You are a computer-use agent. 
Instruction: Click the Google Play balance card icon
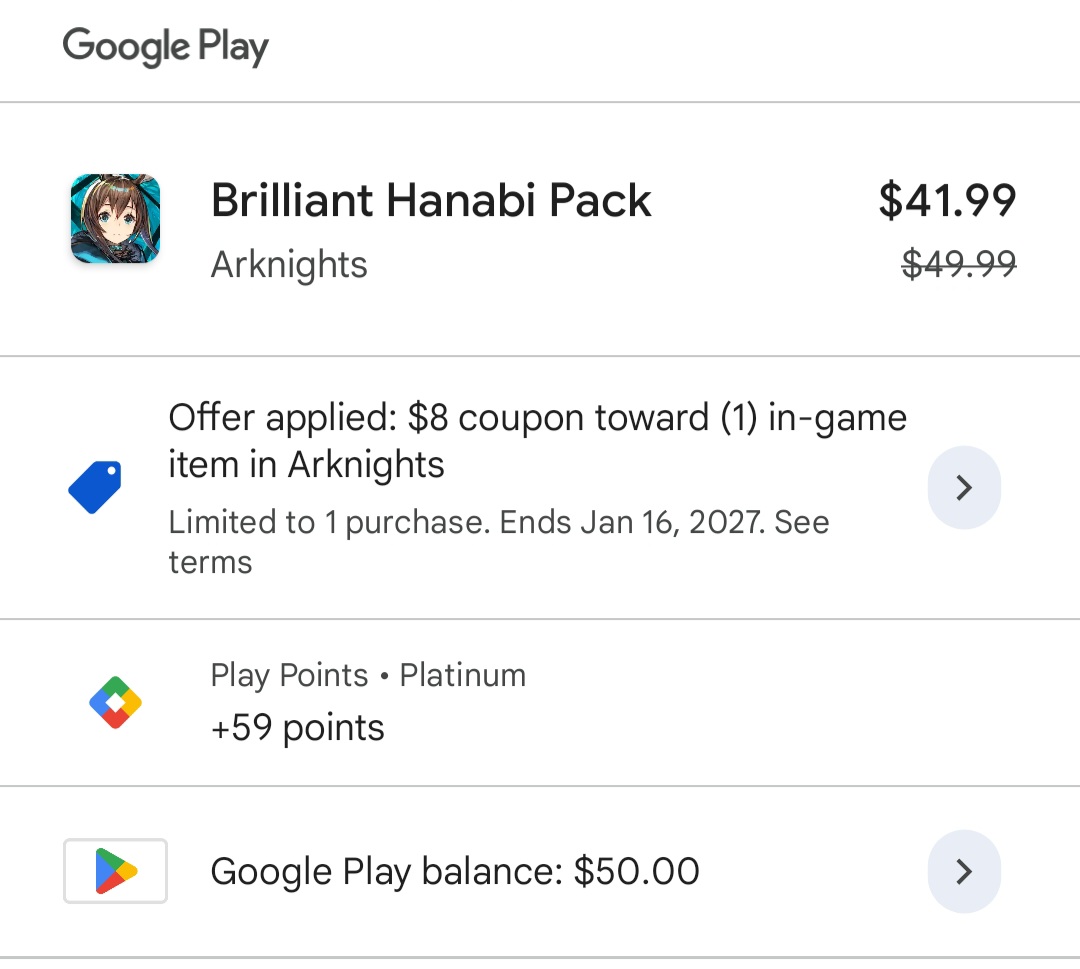pyautogui.click(x=115, y=871)
